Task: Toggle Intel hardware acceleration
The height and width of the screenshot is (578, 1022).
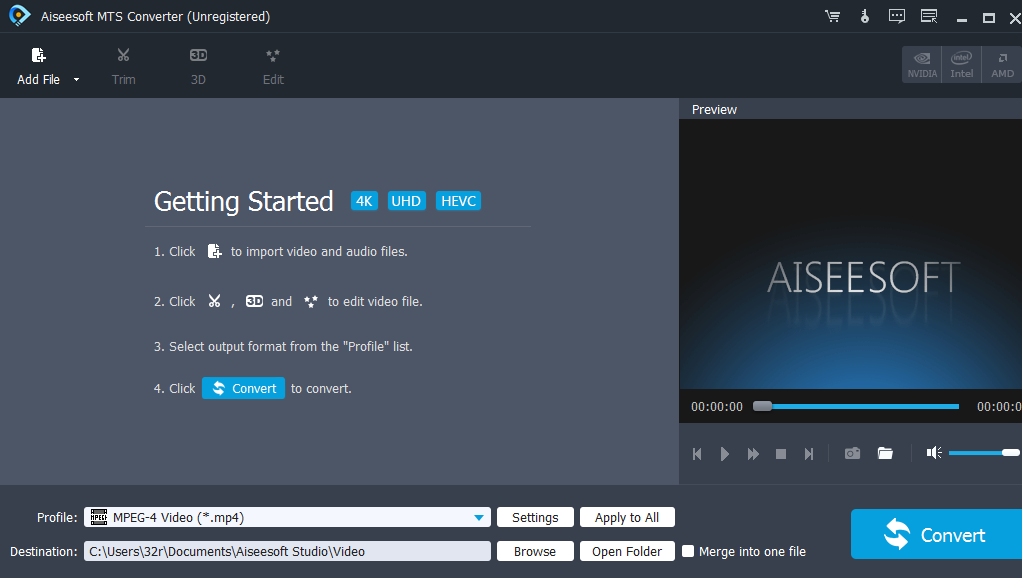Action: 961,64
